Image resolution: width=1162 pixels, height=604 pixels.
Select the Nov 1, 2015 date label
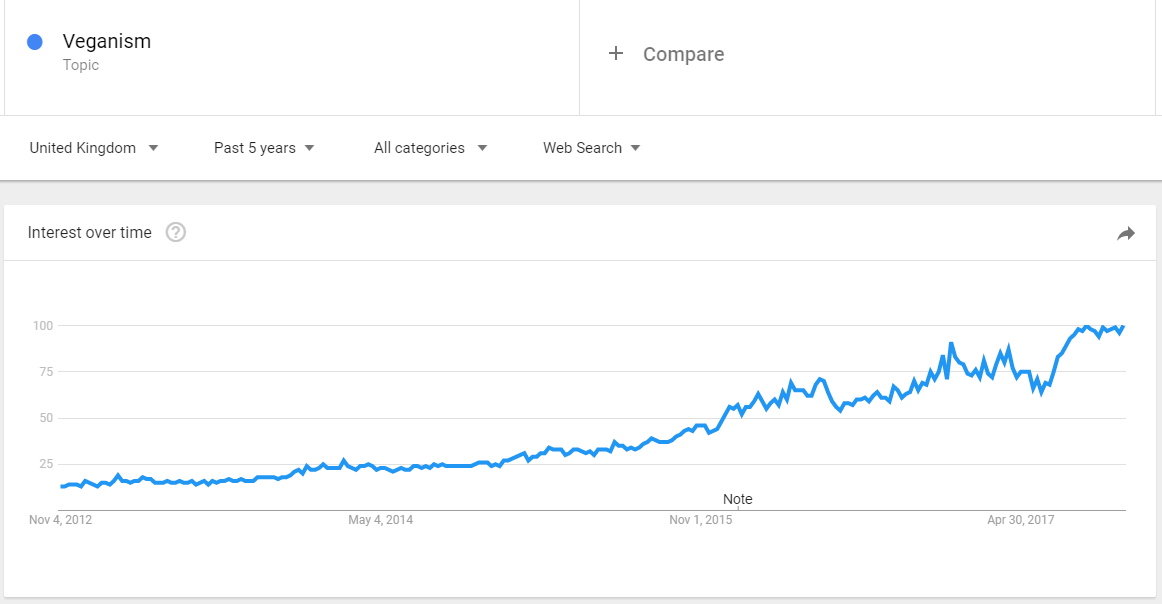(x=700, y=520)
